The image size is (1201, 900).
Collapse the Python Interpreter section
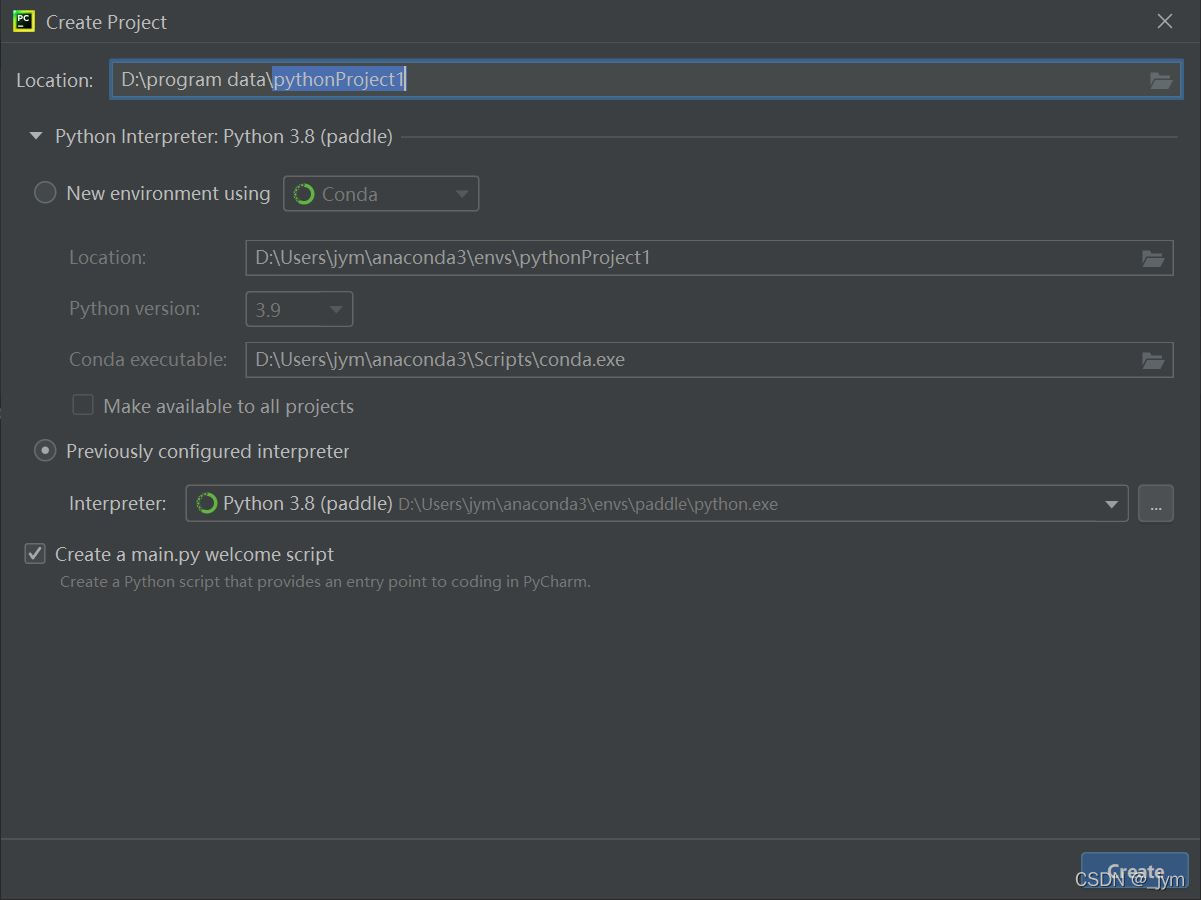[36, 136]
